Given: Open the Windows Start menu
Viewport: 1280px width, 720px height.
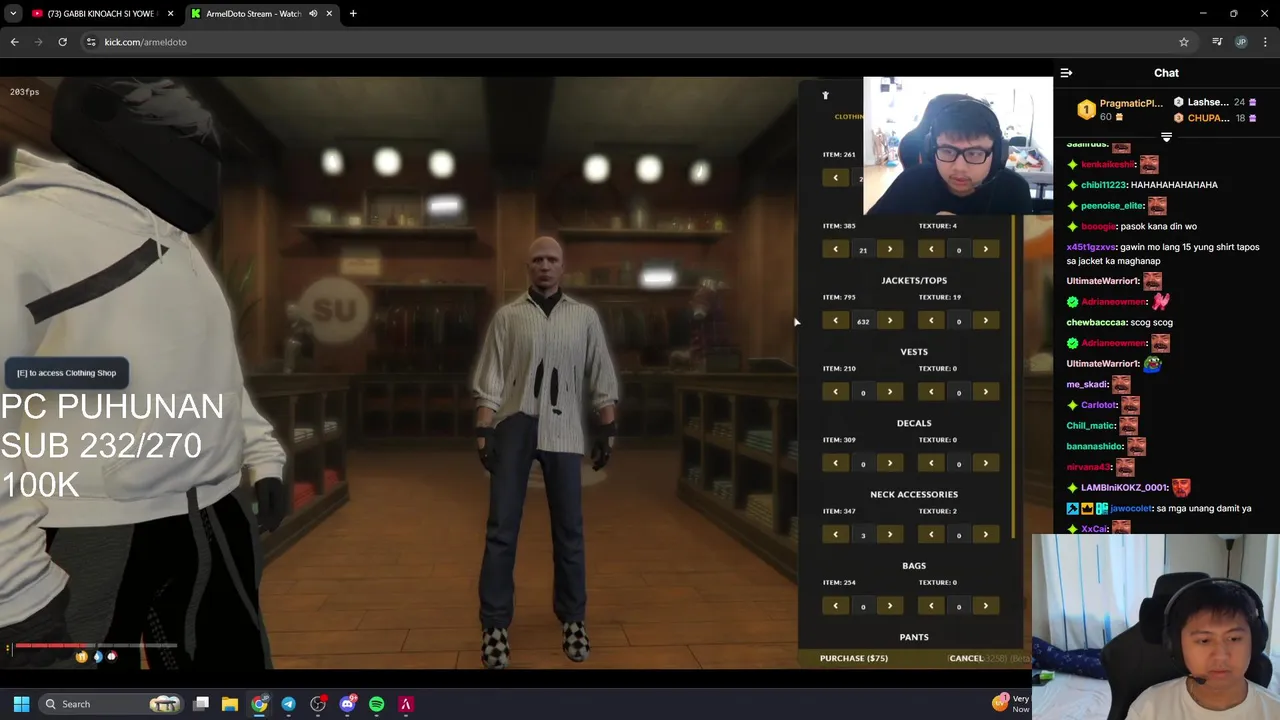Looking at the screenshot, I should [21, 704].
